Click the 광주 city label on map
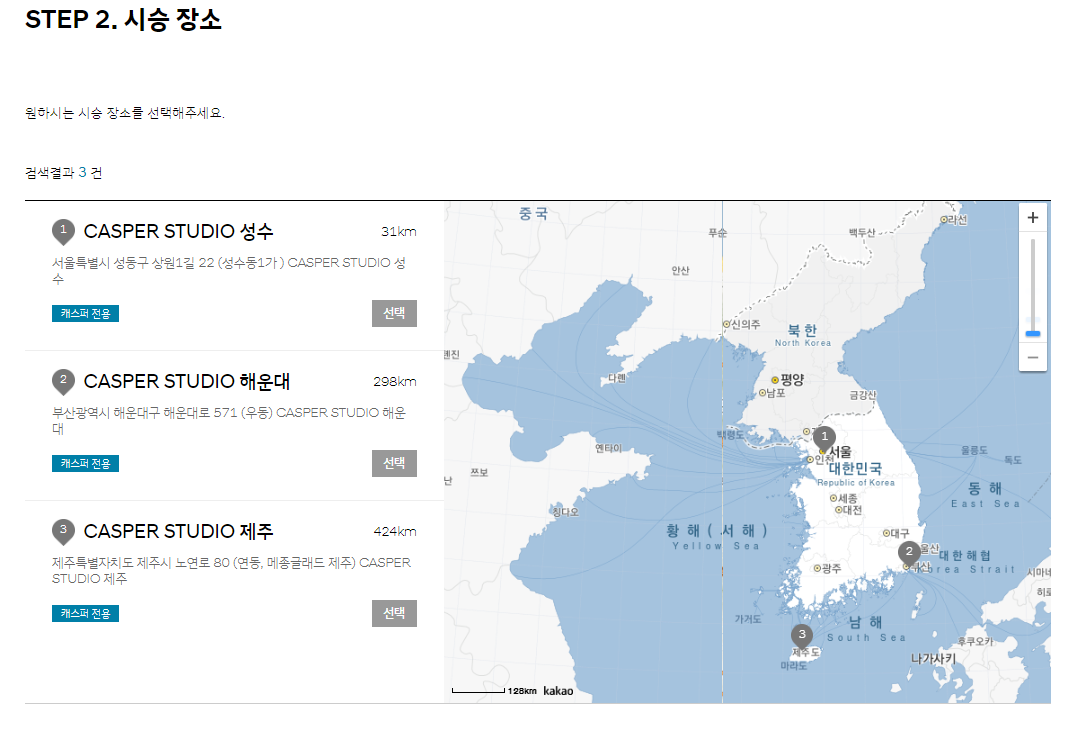This screenshot has width=1079, height=729. tap(831, 569)
